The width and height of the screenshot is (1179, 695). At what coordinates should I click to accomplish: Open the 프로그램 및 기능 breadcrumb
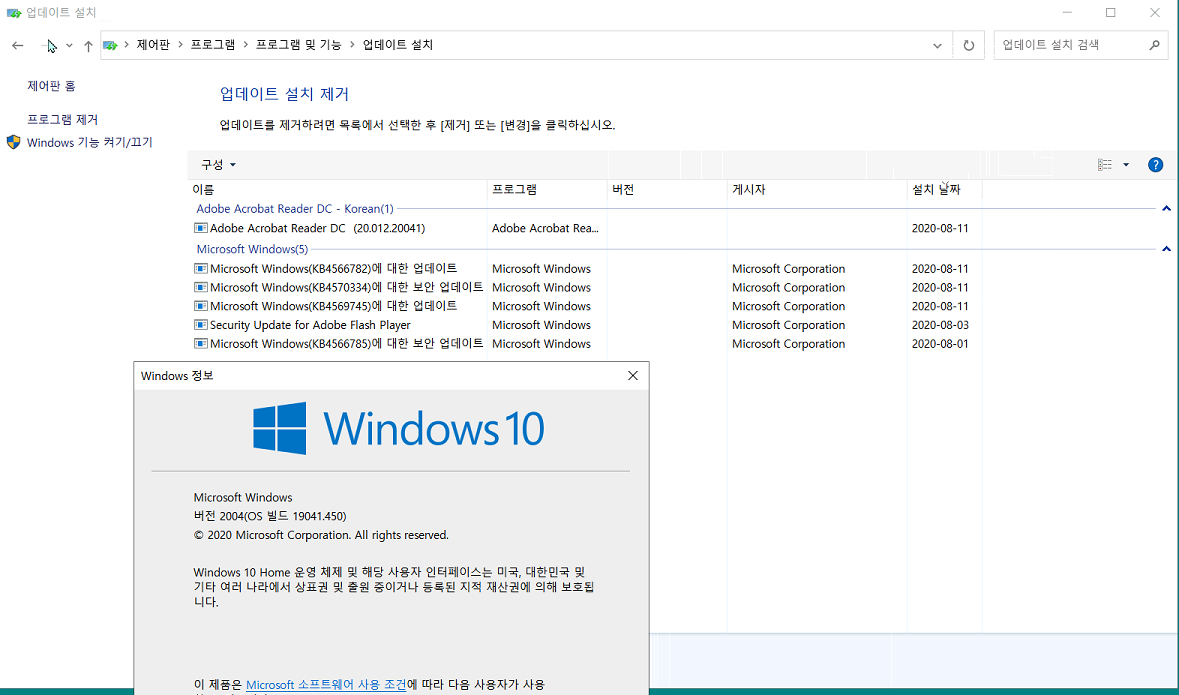[x=299, y=45]
